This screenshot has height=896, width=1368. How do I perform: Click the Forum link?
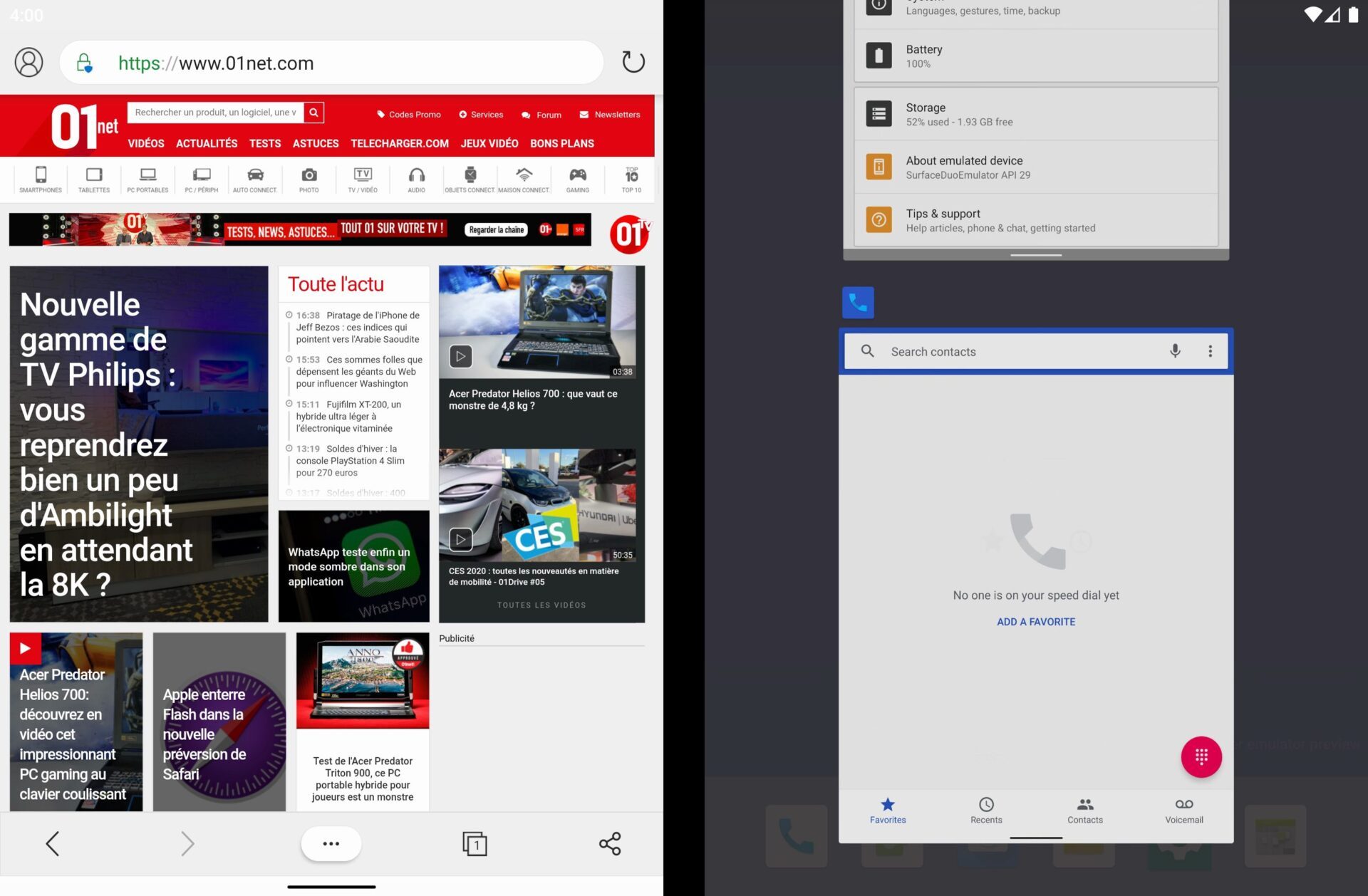click(541, 115)
